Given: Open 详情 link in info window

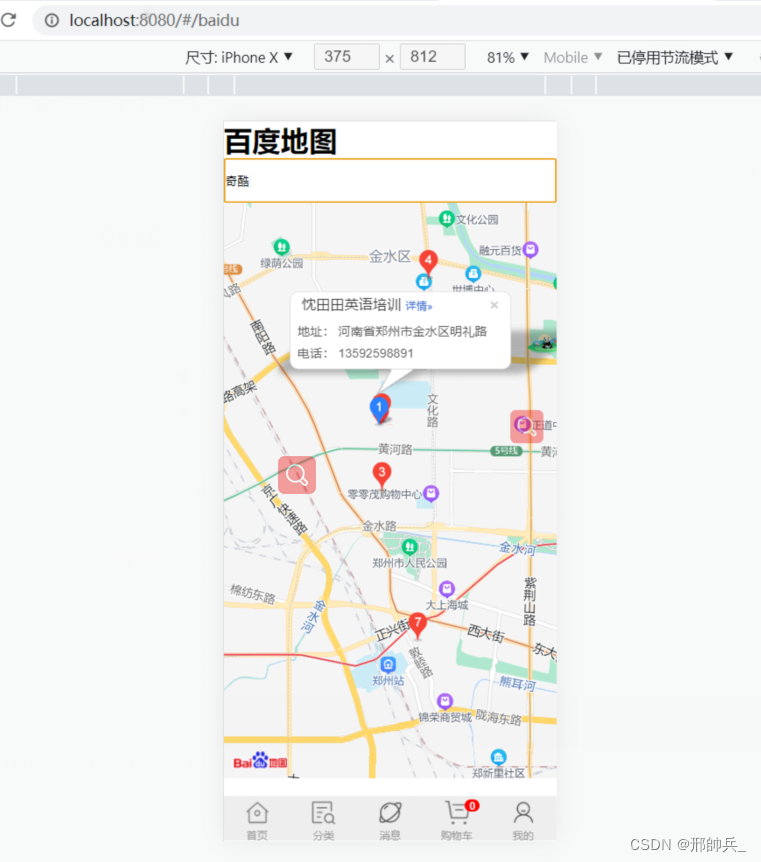Looking at the screenshot, I should [x=418, y=306].
